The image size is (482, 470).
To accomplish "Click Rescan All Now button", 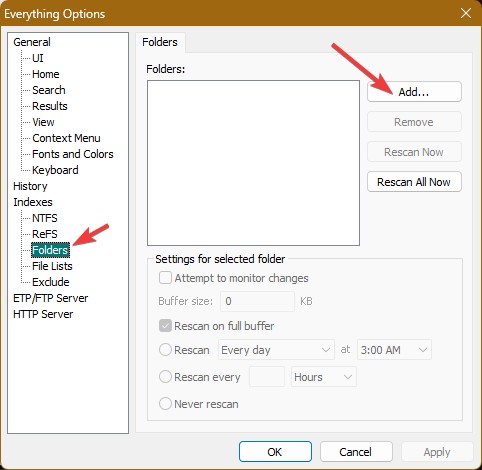I will (414, 182).
